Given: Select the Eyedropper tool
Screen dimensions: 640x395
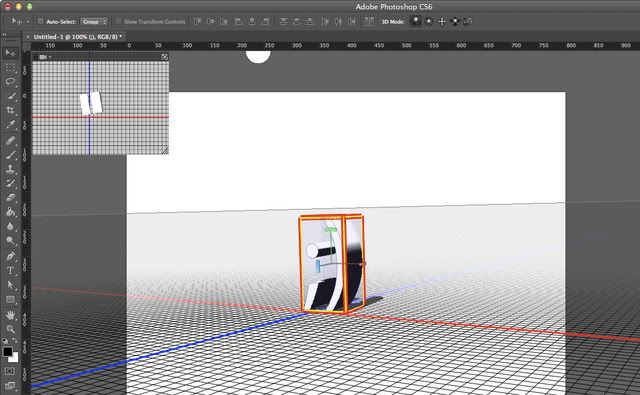Looking at the screenshot, I should (x=10, y=124).
